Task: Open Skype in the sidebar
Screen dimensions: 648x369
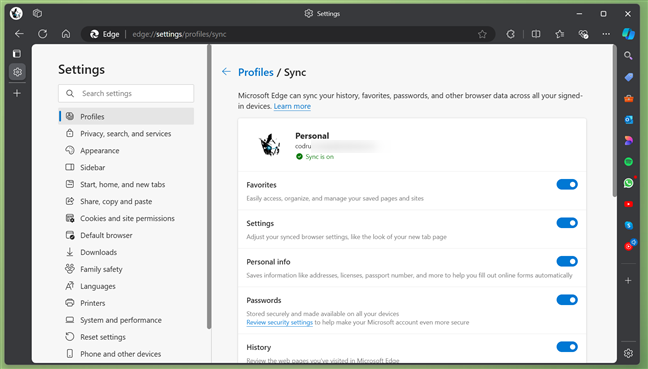Action: [628, 225]
